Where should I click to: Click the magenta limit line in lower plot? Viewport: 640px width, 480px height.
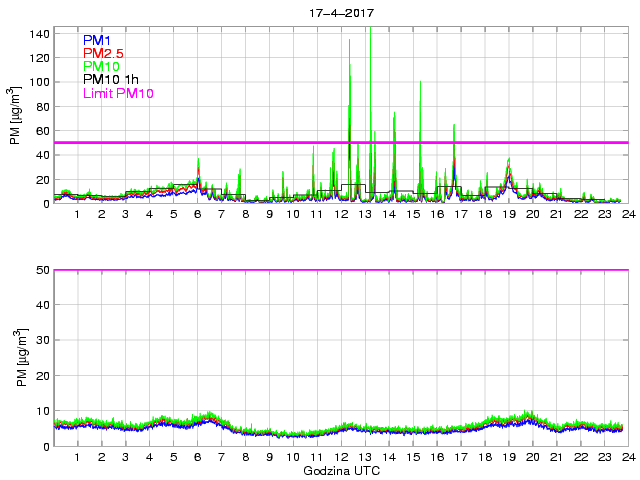340,270
